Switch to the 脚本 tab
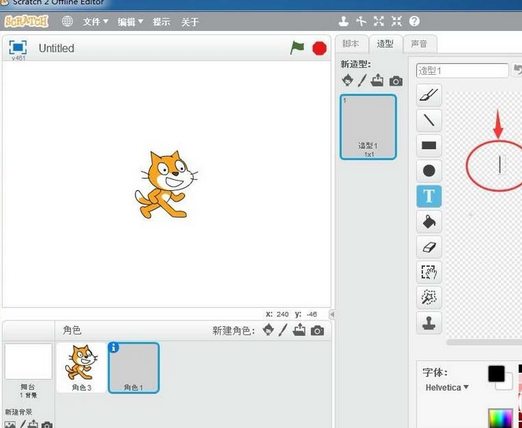The width and height of the screenshot is (522, 428). pos(351,43)
